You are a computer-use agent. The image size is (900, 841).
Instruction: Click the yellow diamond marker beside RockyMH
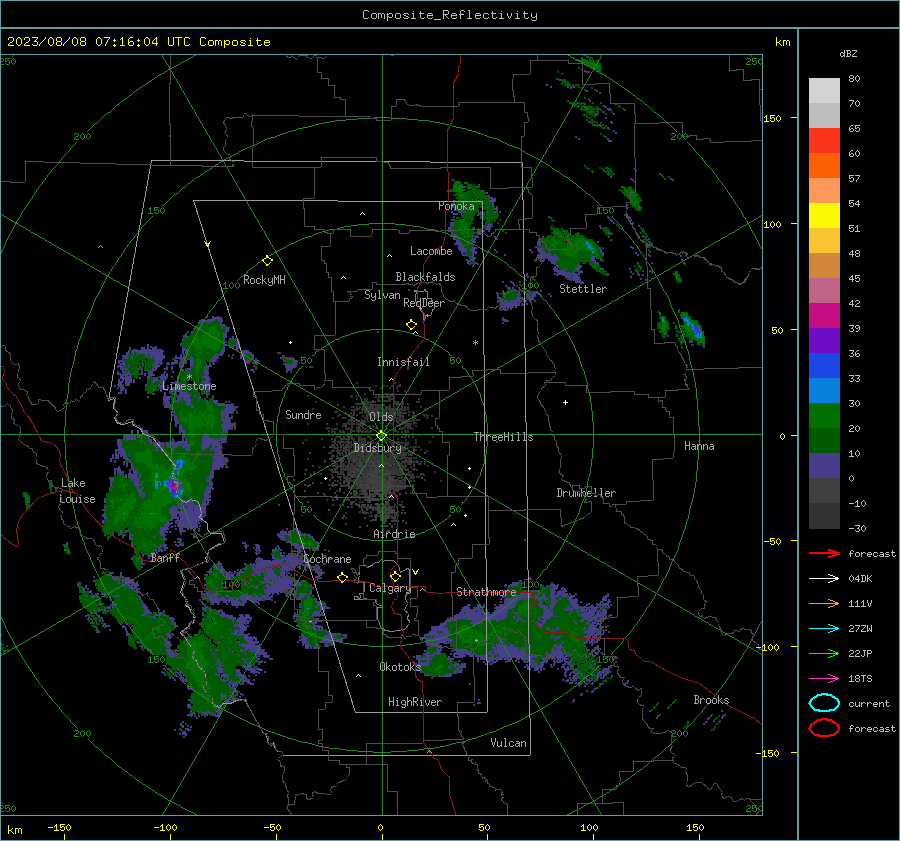tap(267, 261)
